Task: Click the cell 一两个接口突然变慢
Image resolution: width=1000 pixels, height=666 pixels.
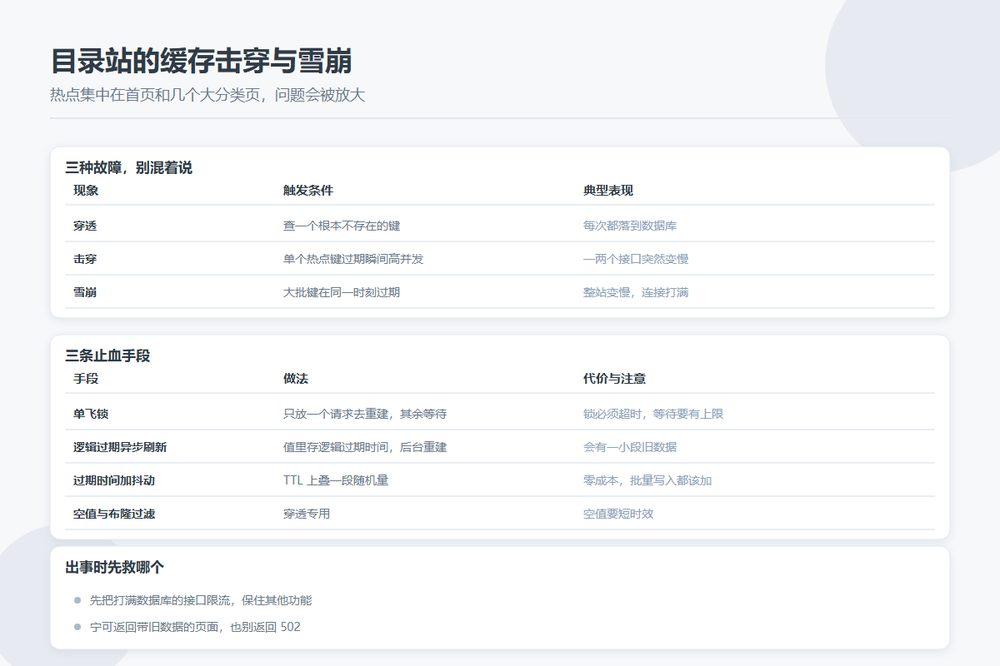Action: coord(636,259)
